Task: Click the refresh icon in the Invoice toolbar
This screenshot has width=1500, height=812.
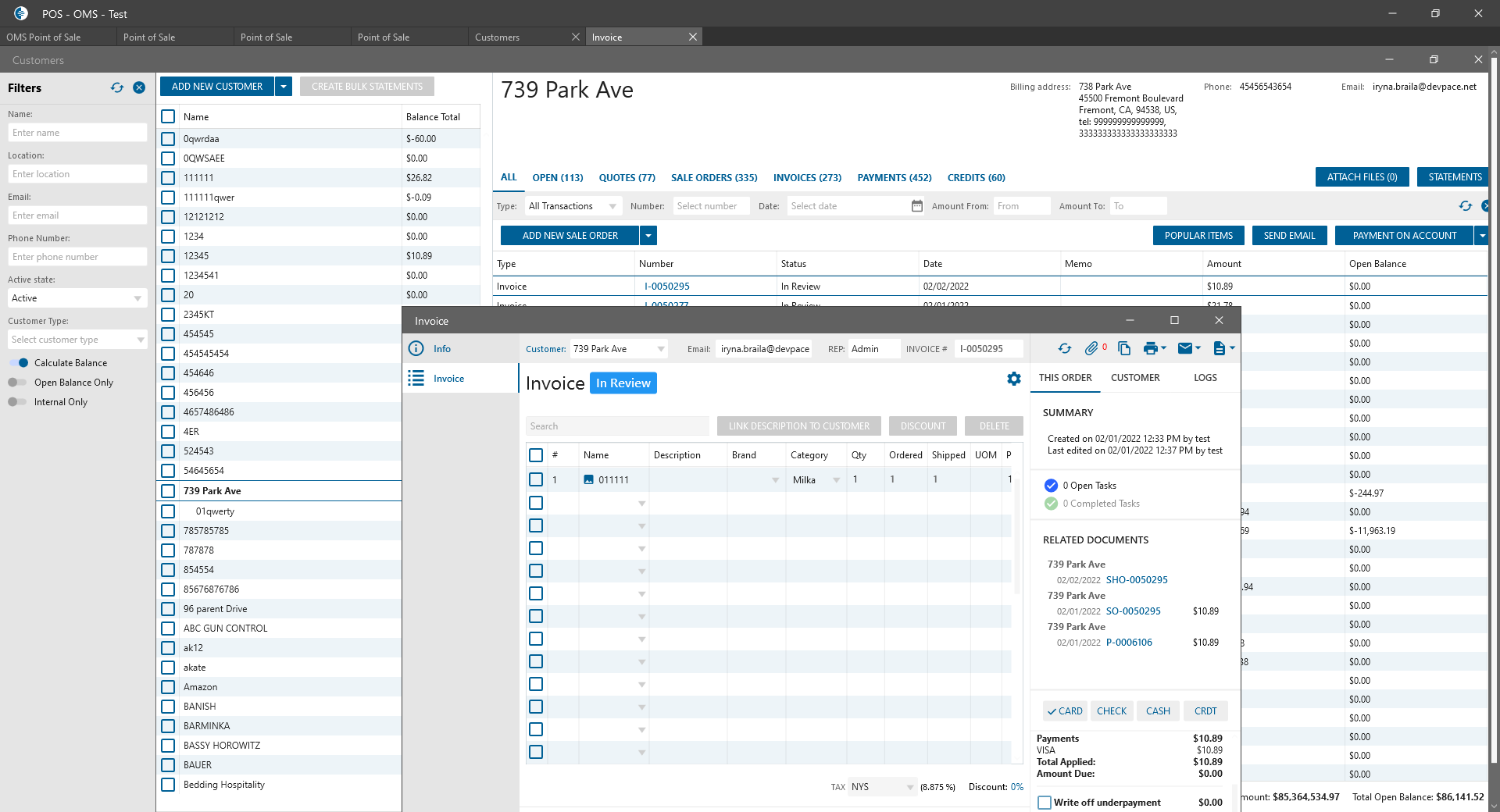Action: tap(1064, 349)
